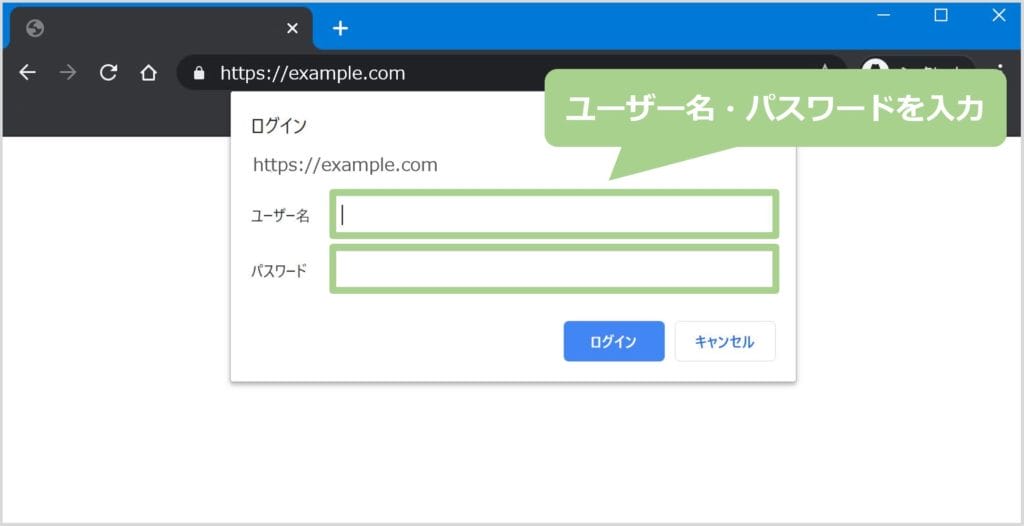Click the forward navigation arrow
1024x526 pixels.
point(68,73)
